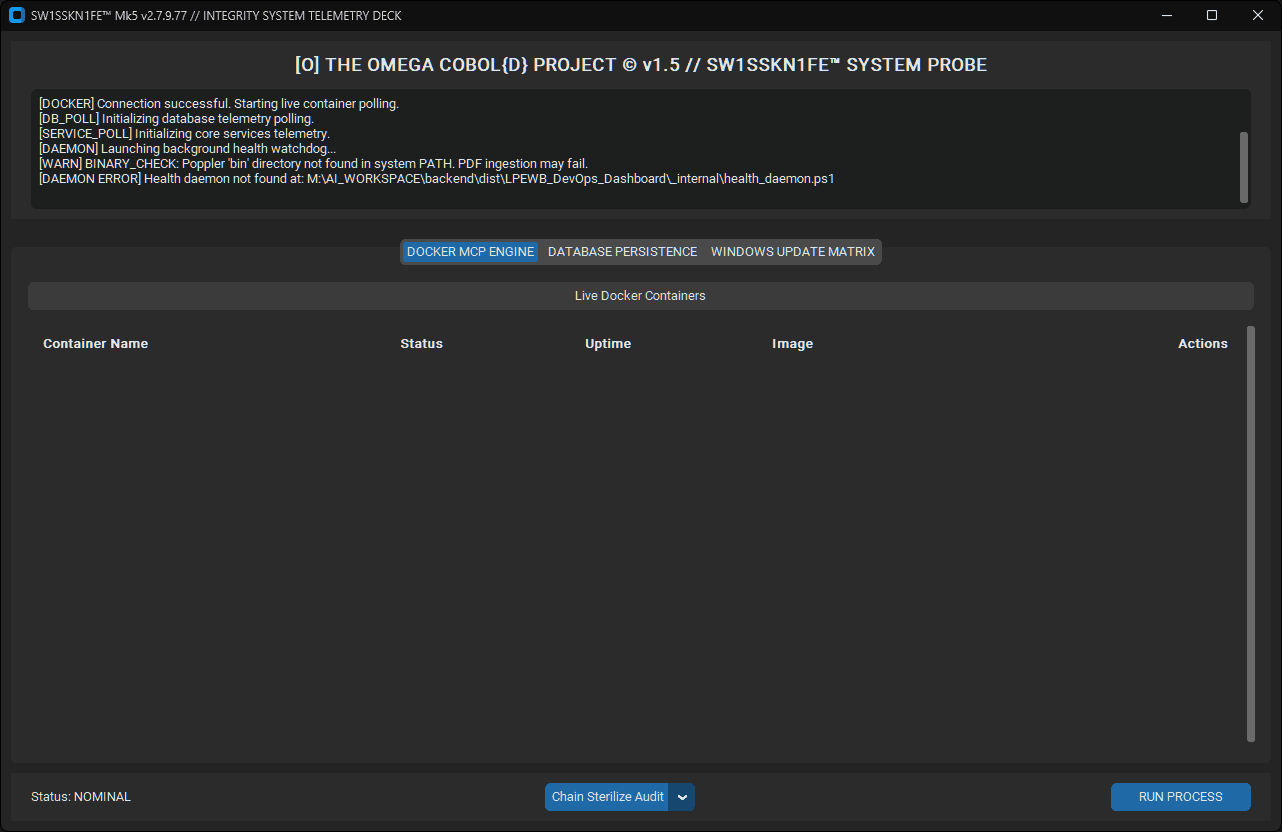Screen dimensions: 1282x832
Task: Expand the Chain Sterilize Audit dropdown arrow
Action: pos(682,797)
